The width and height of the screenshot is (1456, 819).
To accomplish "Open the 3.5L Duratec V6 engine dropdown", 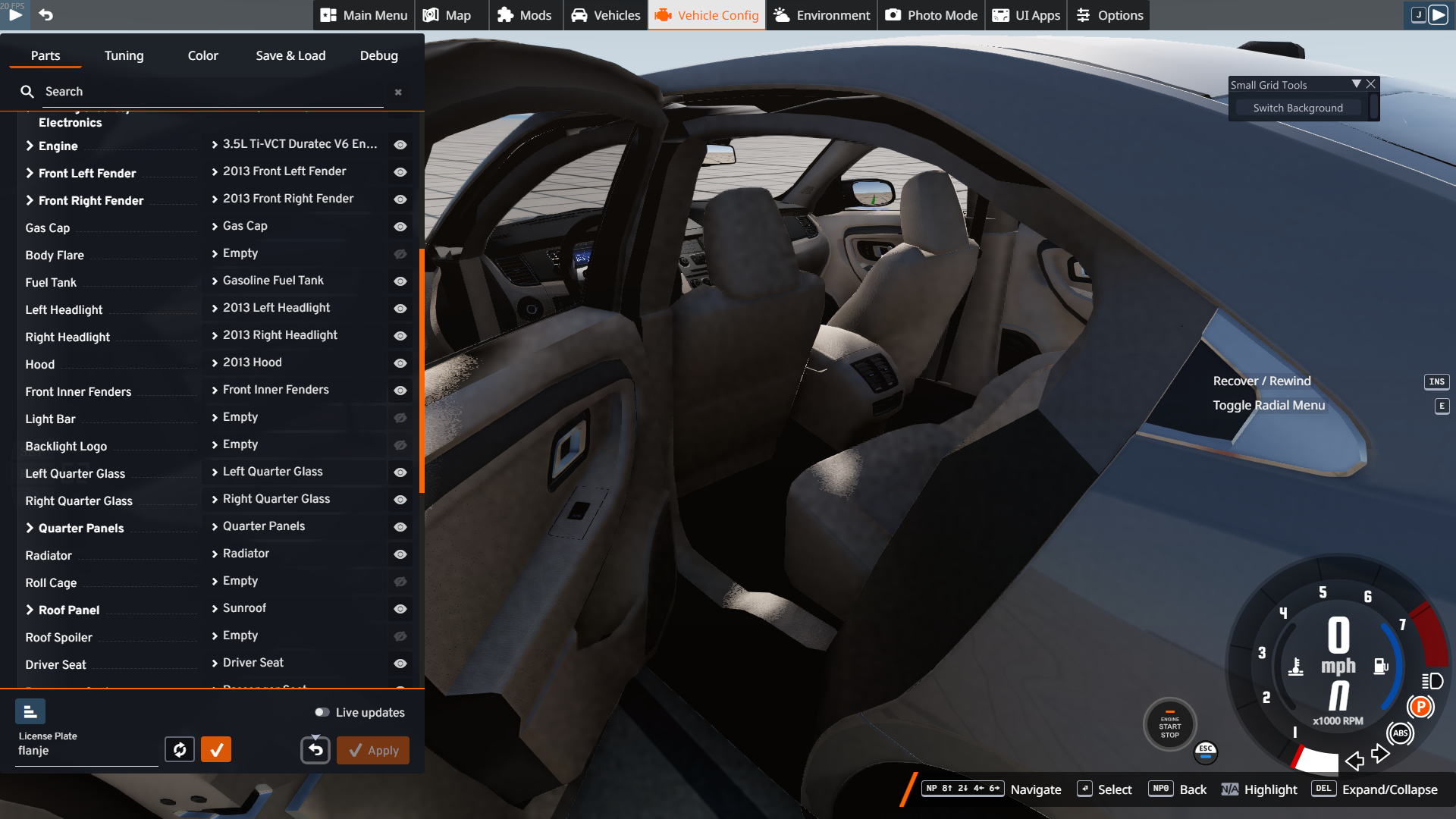I will coord(296,144).
